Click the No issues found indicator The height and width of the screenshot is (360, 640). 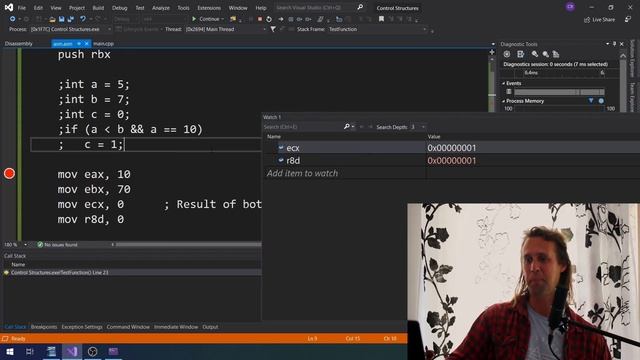(x=57, y=245)
